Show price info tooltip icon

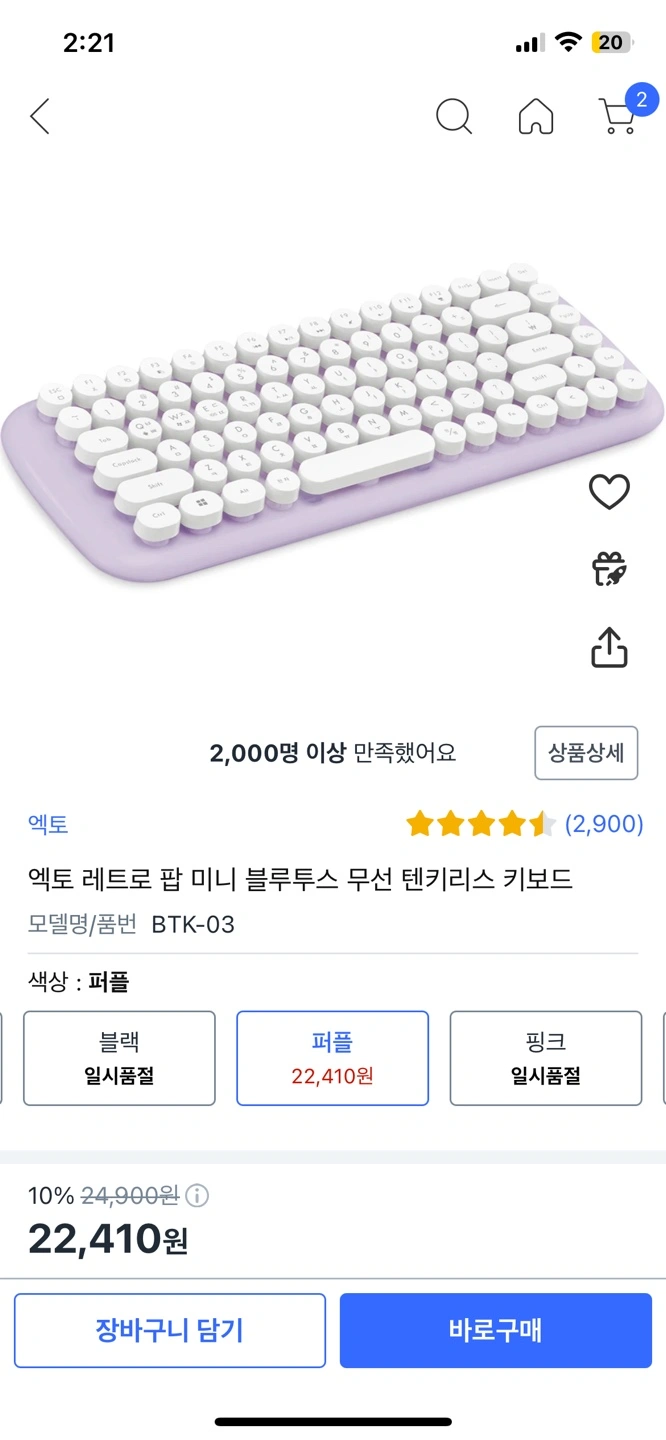coord(198,1195)
